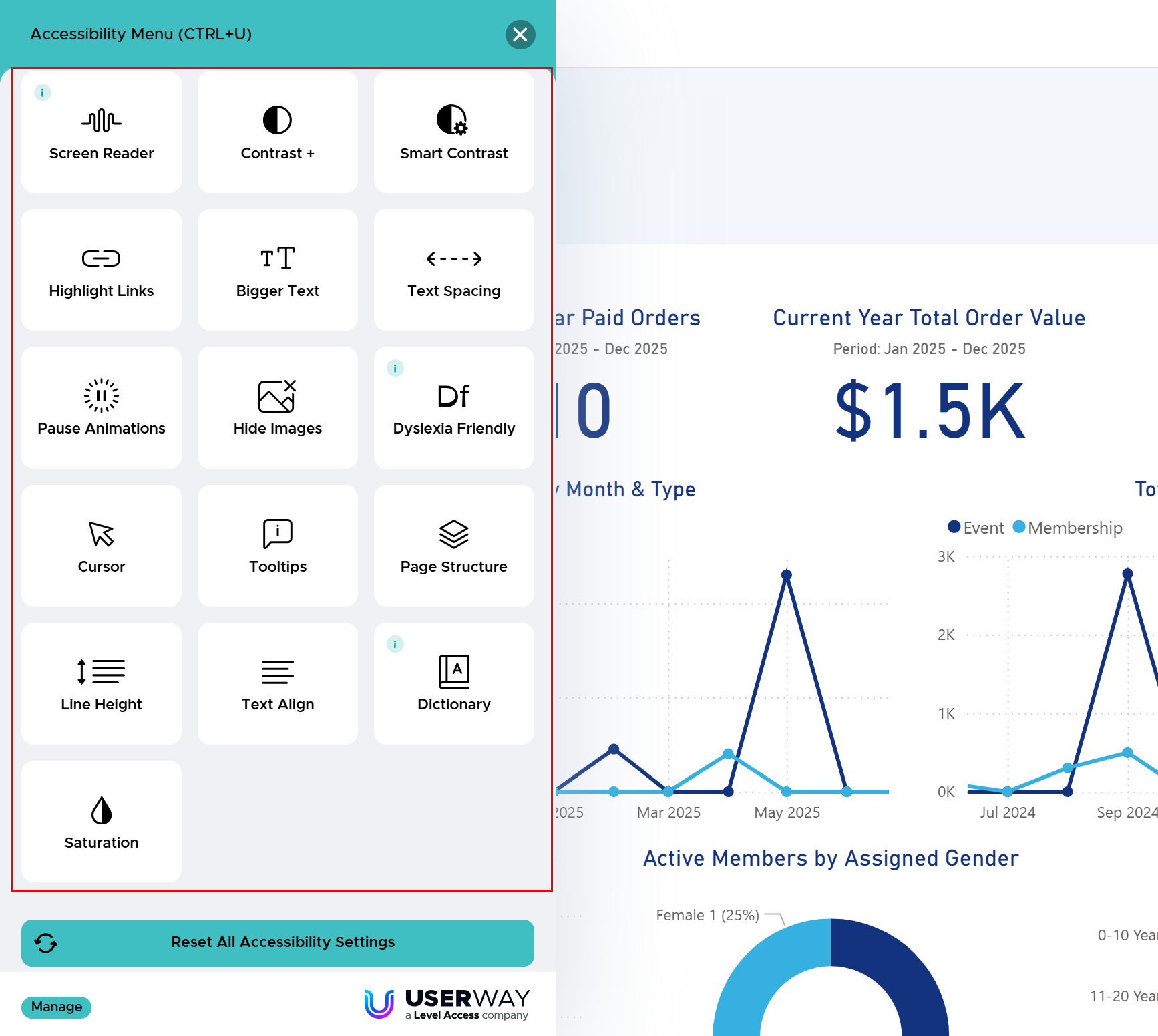
Task: Adjust the Line Height setting
Action: (x=102, y=683)
